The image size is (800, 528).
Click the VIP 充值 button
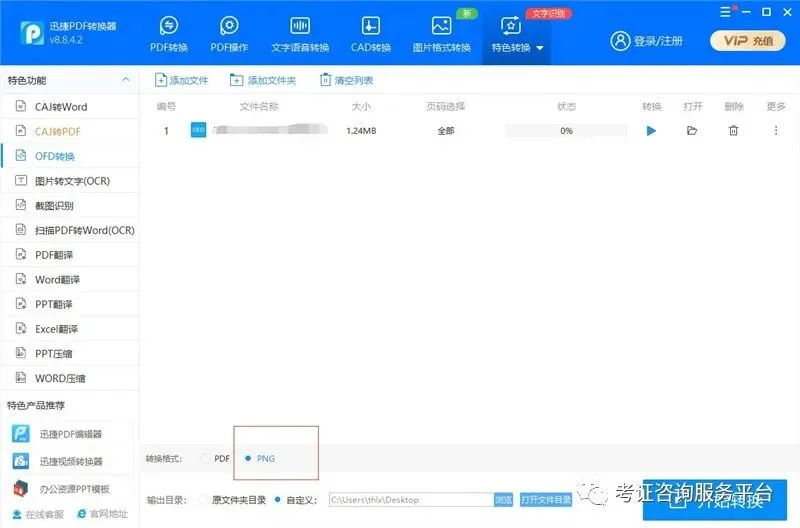(x=748, y=41)
